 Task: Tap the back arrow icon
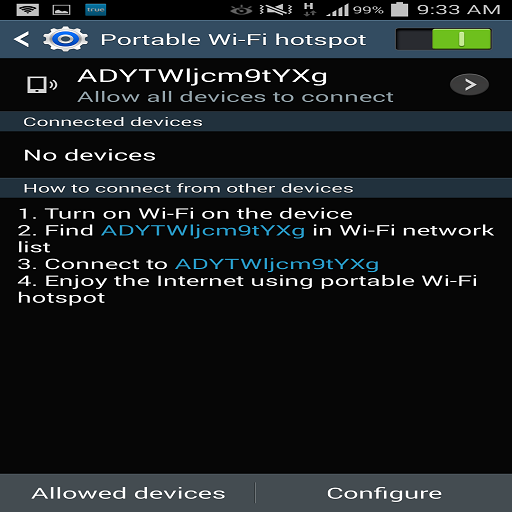click(x=22, y=39)
